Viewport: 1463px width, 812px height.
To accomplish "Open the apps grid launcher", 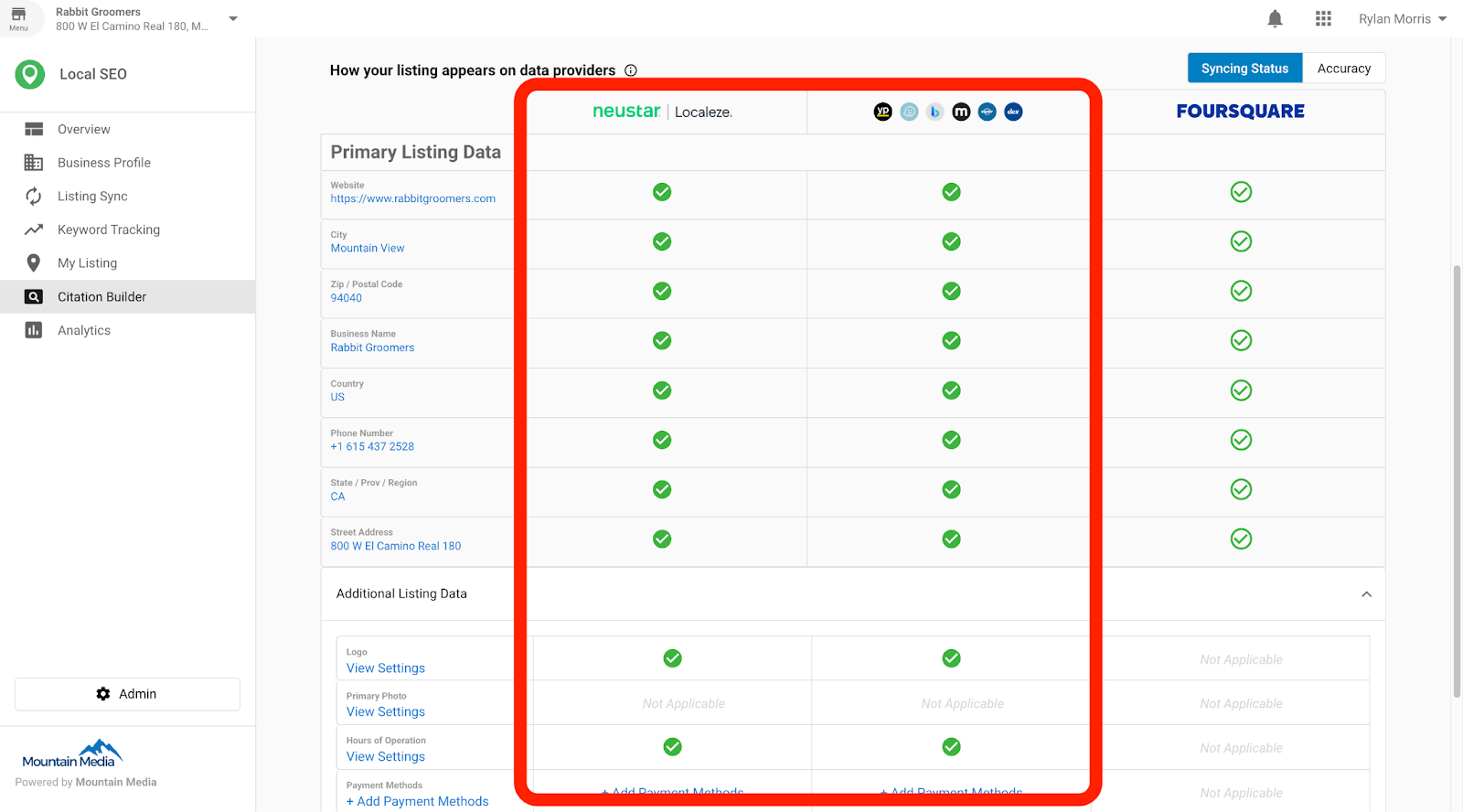I will 1323,18.
